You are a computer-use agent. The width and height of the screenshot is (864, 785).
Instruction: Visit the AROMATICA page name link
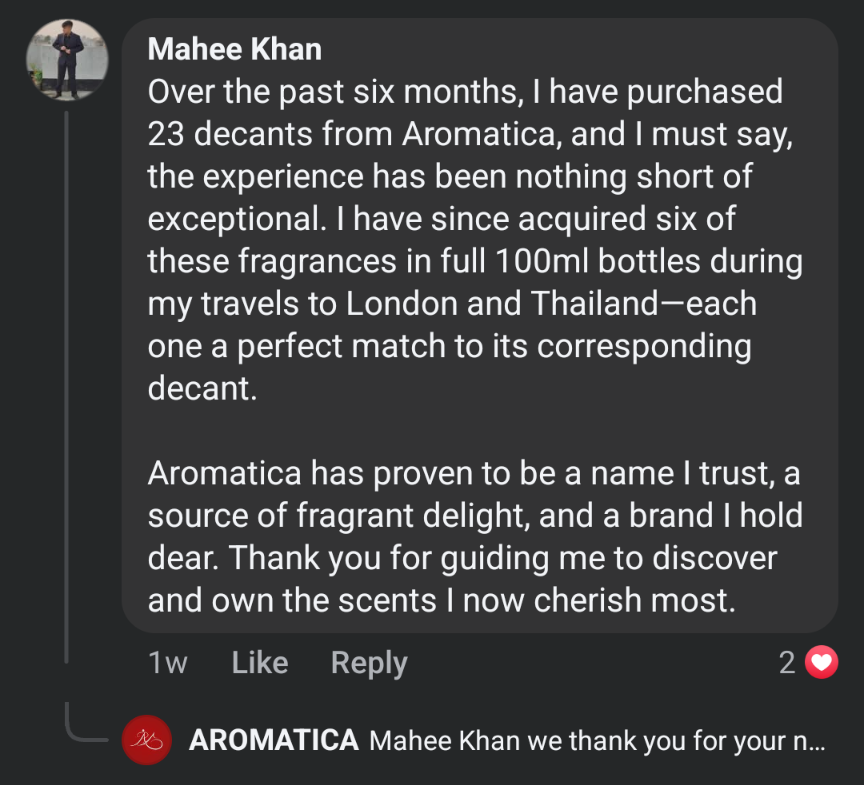click(x=274, y=740)
